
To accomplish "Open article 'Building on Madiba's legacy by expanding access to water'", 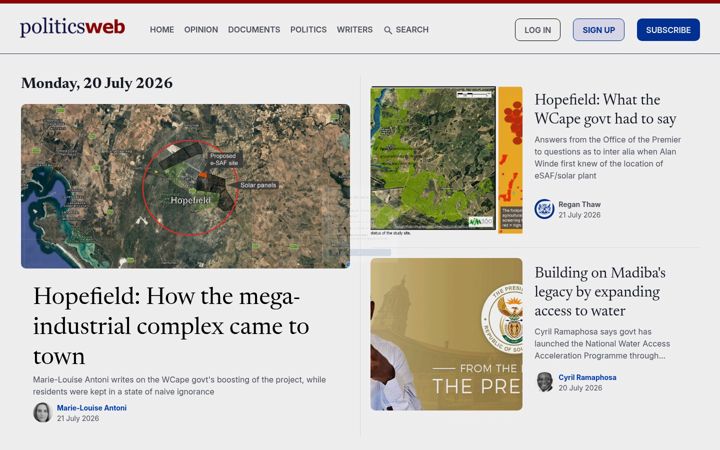I will coord(600,292).
